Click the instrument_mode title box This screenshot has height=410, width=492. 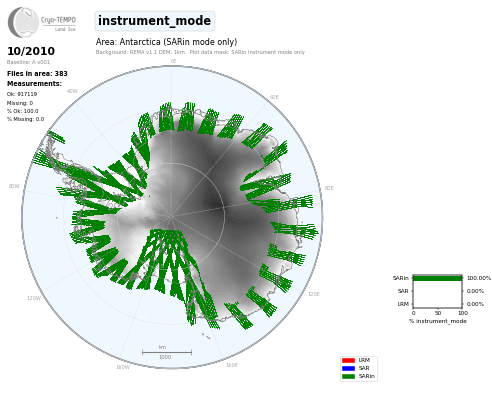tap(155, 21)
